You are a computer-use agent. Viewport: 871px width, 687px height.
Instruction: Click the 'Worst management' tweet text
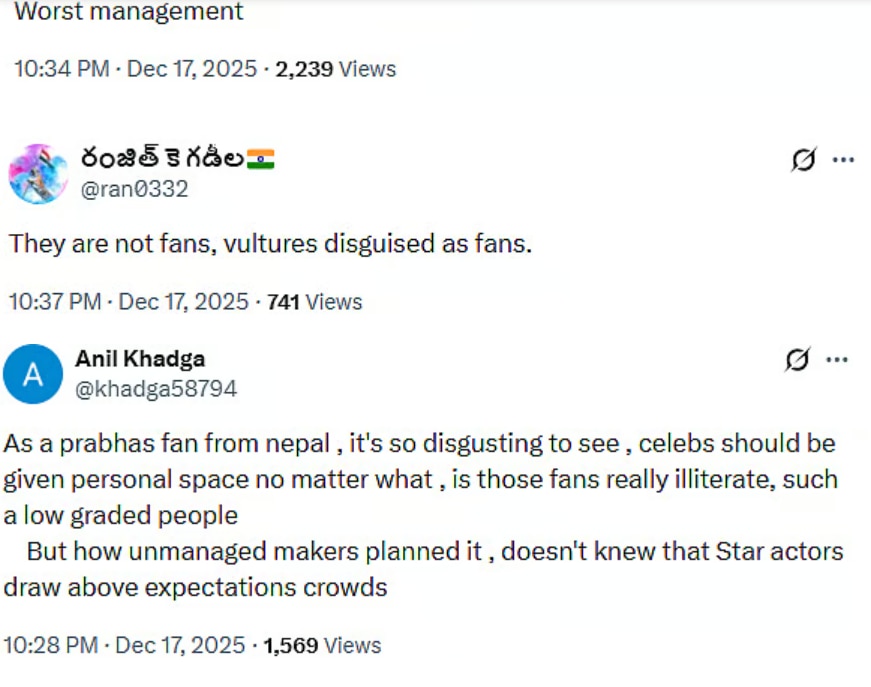pyautogui.click(x=128, y=12)
